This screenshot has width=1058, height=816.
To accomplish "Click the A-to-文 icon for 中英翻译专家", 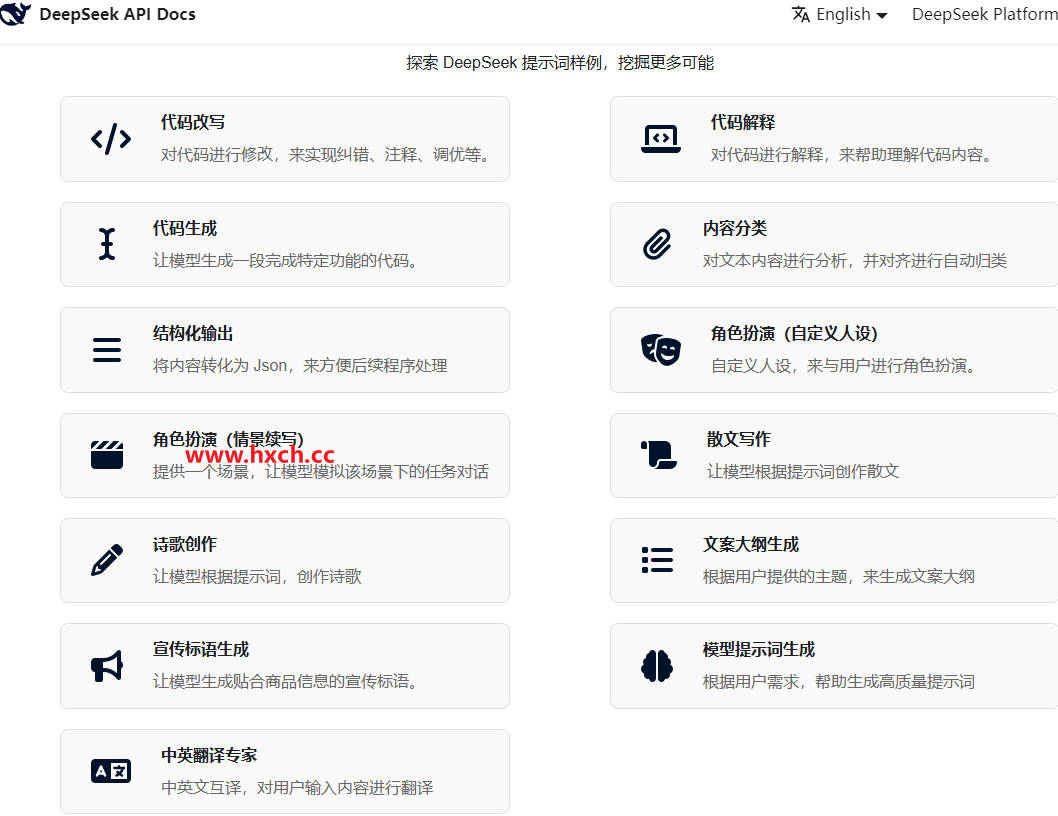I will (x=111, y=771).
